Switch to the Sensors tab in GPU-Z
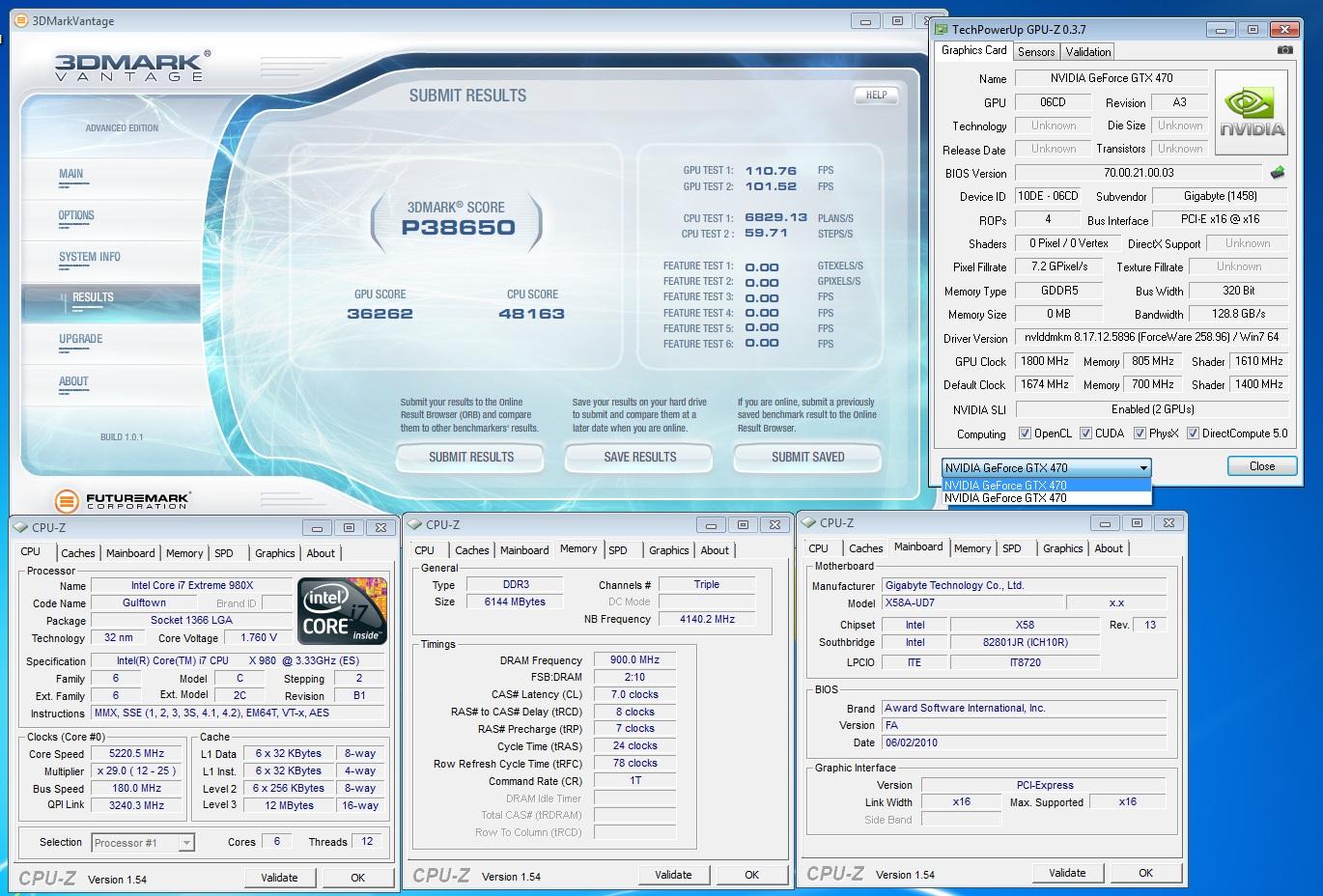The height and width of the screenshot is (896, 1323). point(1036,52)
